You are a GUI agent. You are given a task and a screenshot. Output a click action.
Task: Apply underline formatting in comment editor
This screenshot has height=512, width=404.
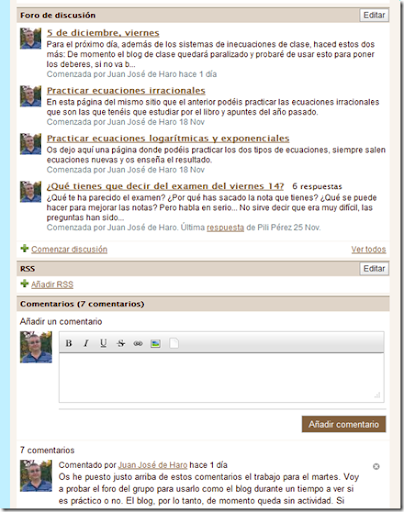click(103, 343)
